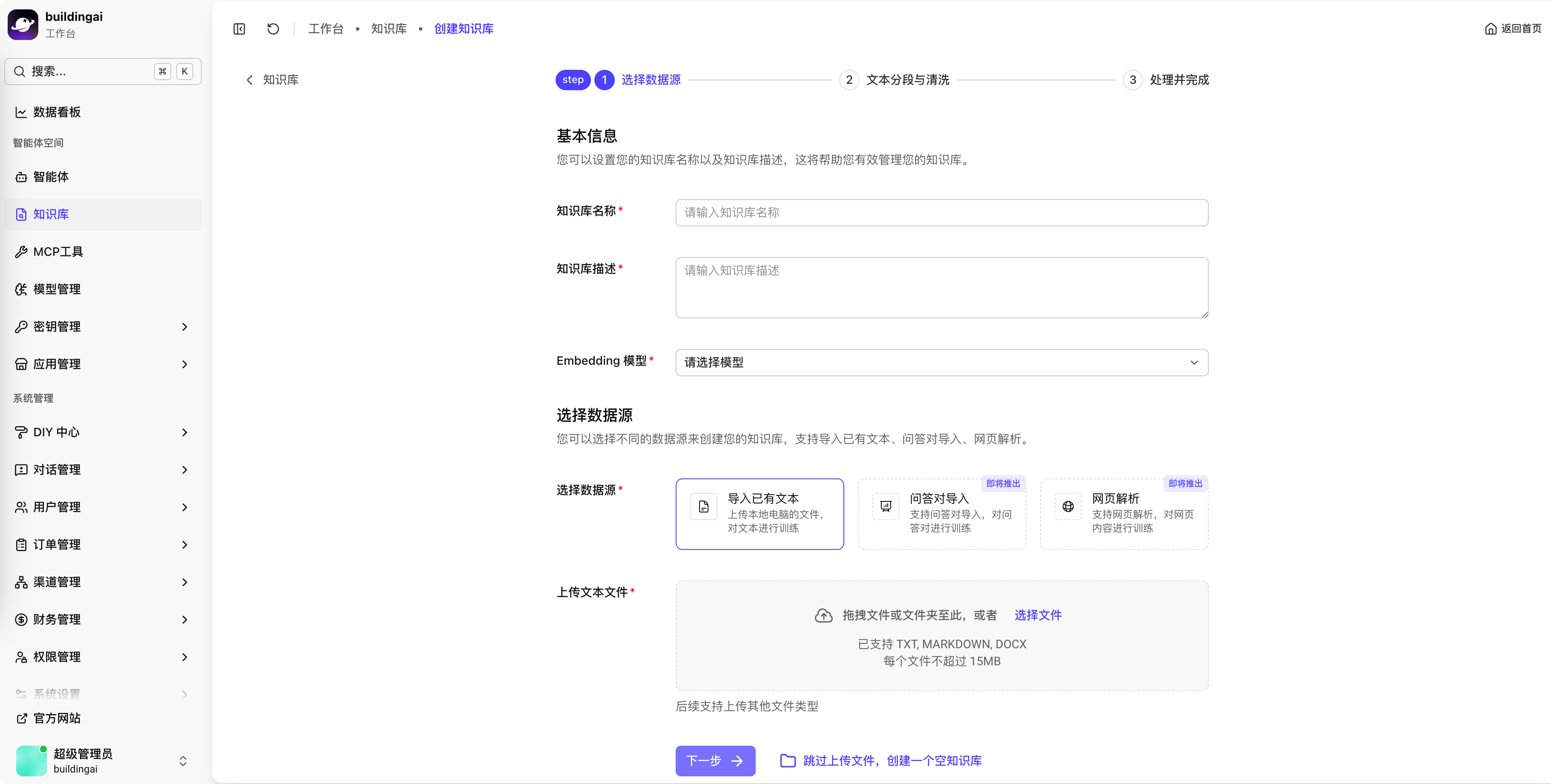Select the 导入已有文本 data source card
The image size is (1554, 784).
click(760, 514)
